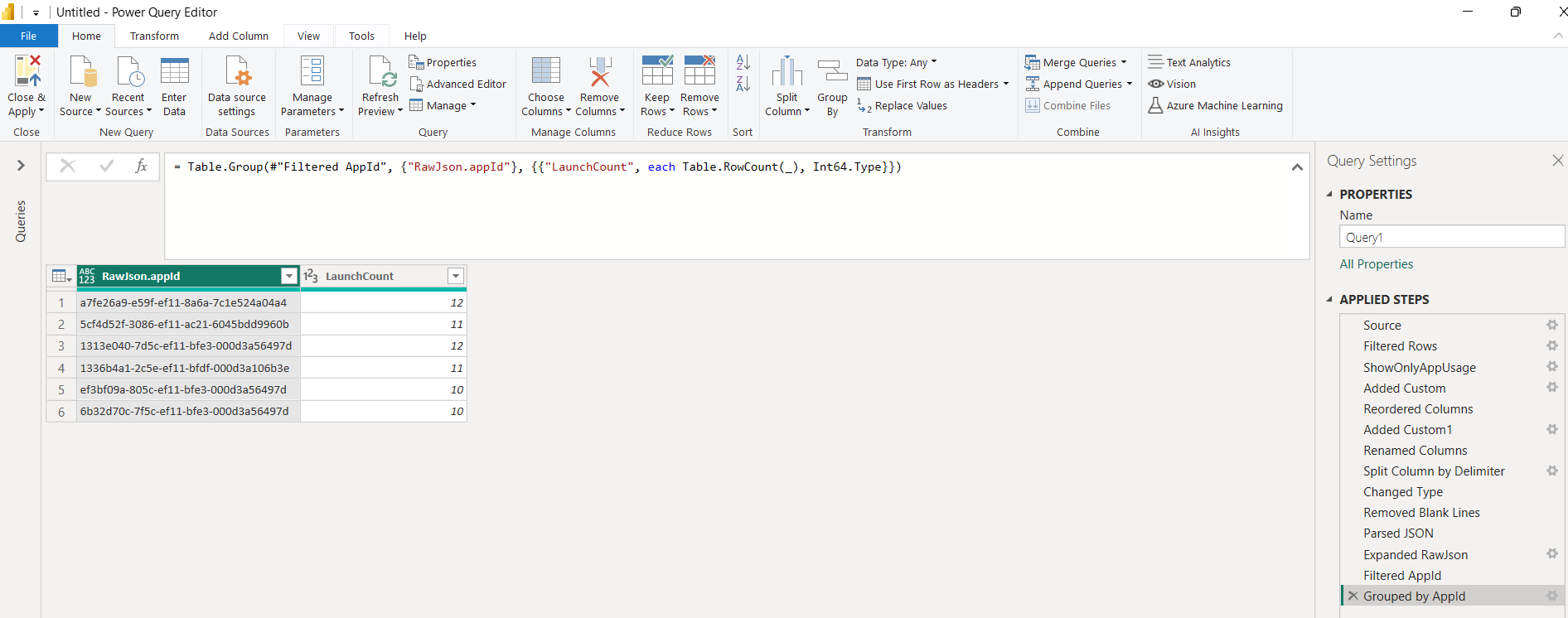This screenshot has height=618, width=1568.
Task: Click the All Properties link
Action: (1376, 263)
